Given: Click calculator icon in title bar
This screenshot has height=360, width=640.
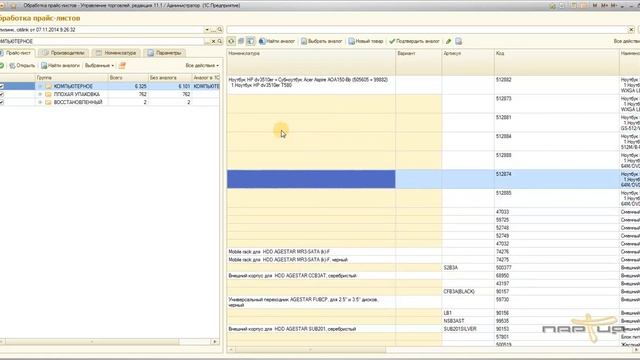Looking at the screenshot, I should (x=574, y=5).
